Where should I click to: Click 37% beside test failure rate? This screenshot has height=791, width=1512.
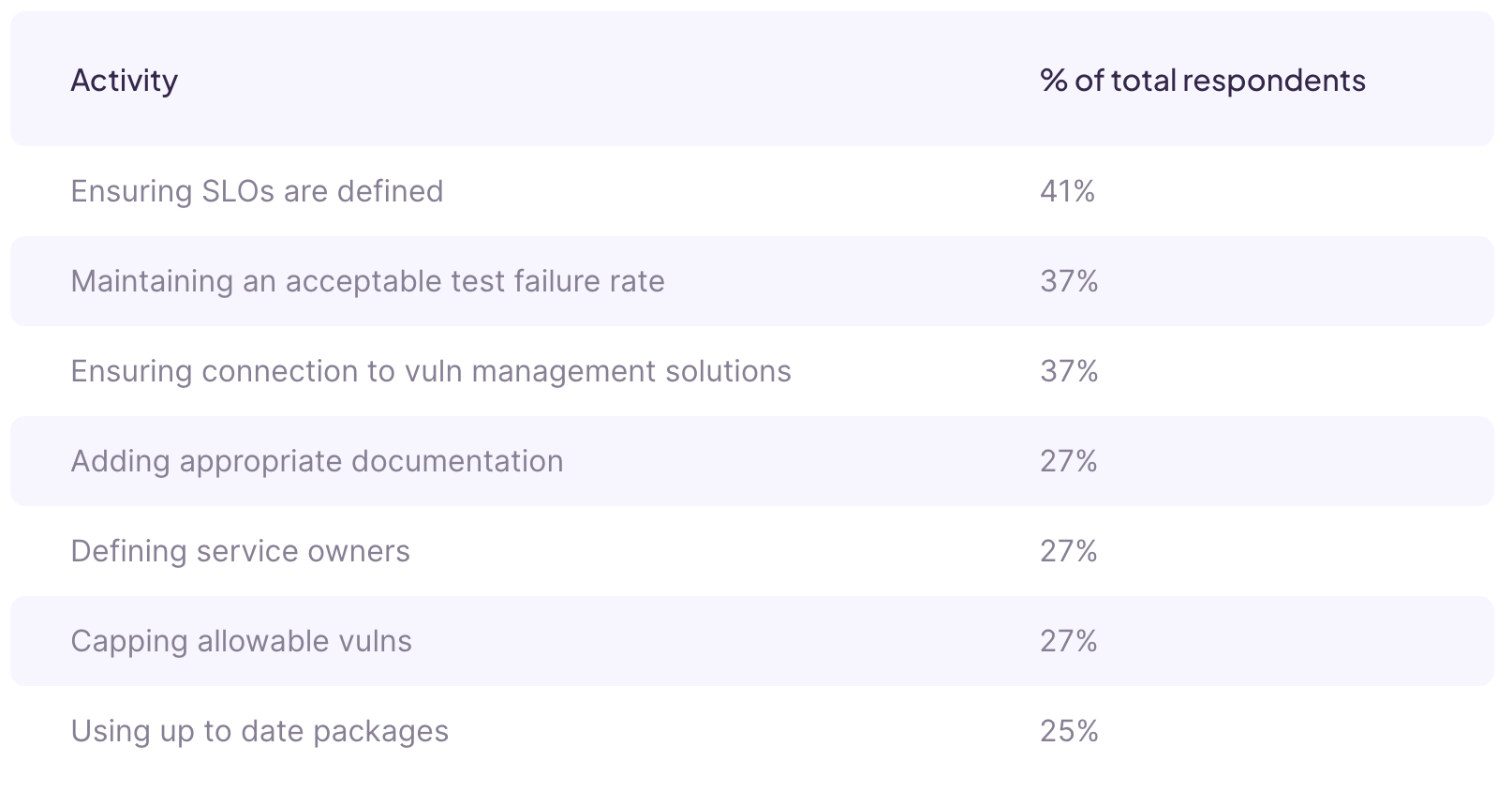[1069, 281]
